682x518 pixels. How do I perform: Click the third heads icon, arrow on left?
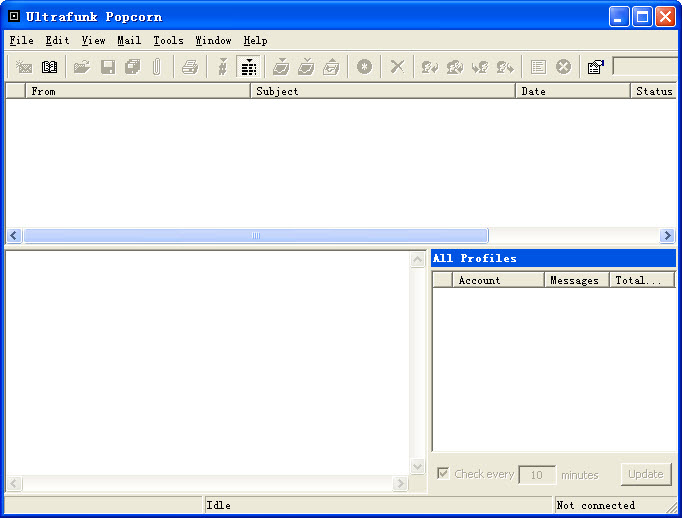pos(480,67)
